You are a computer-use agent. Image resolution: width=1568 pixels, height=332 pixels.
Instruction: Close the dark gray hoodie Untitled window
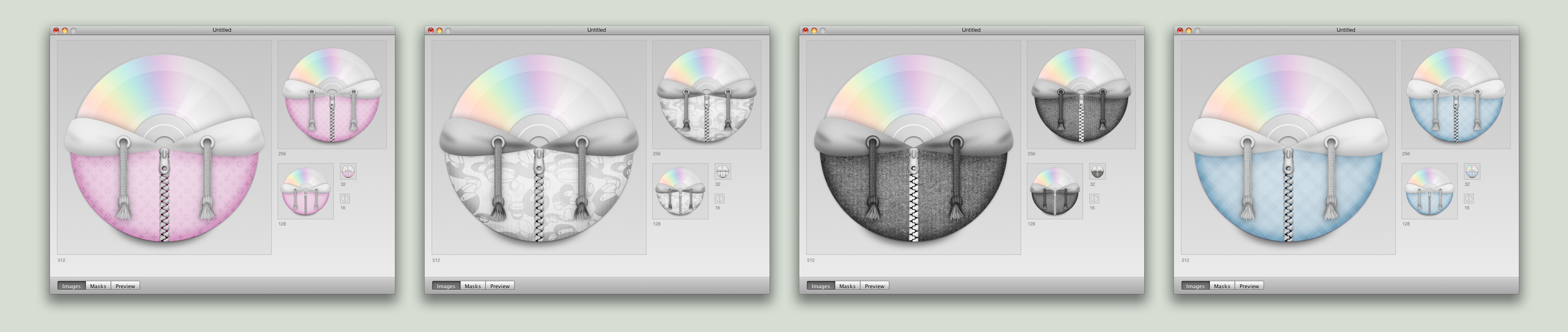tap(805, 30)
